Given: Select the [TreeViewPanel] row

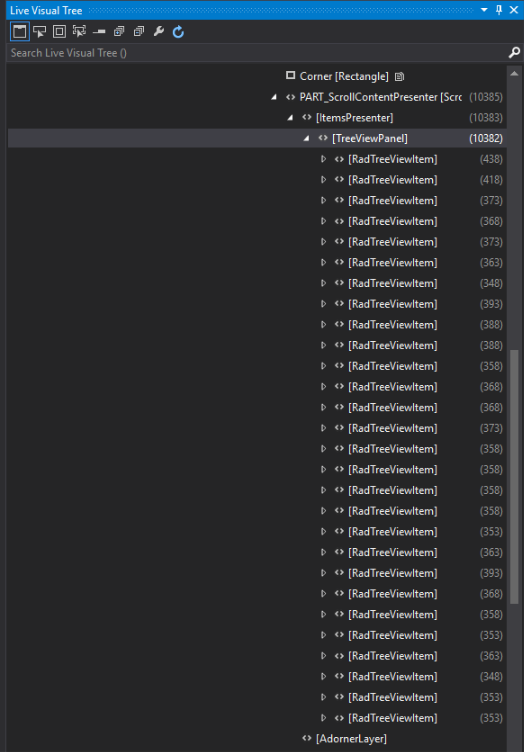Looking at the screenshot, I should (x=256, y=138).
